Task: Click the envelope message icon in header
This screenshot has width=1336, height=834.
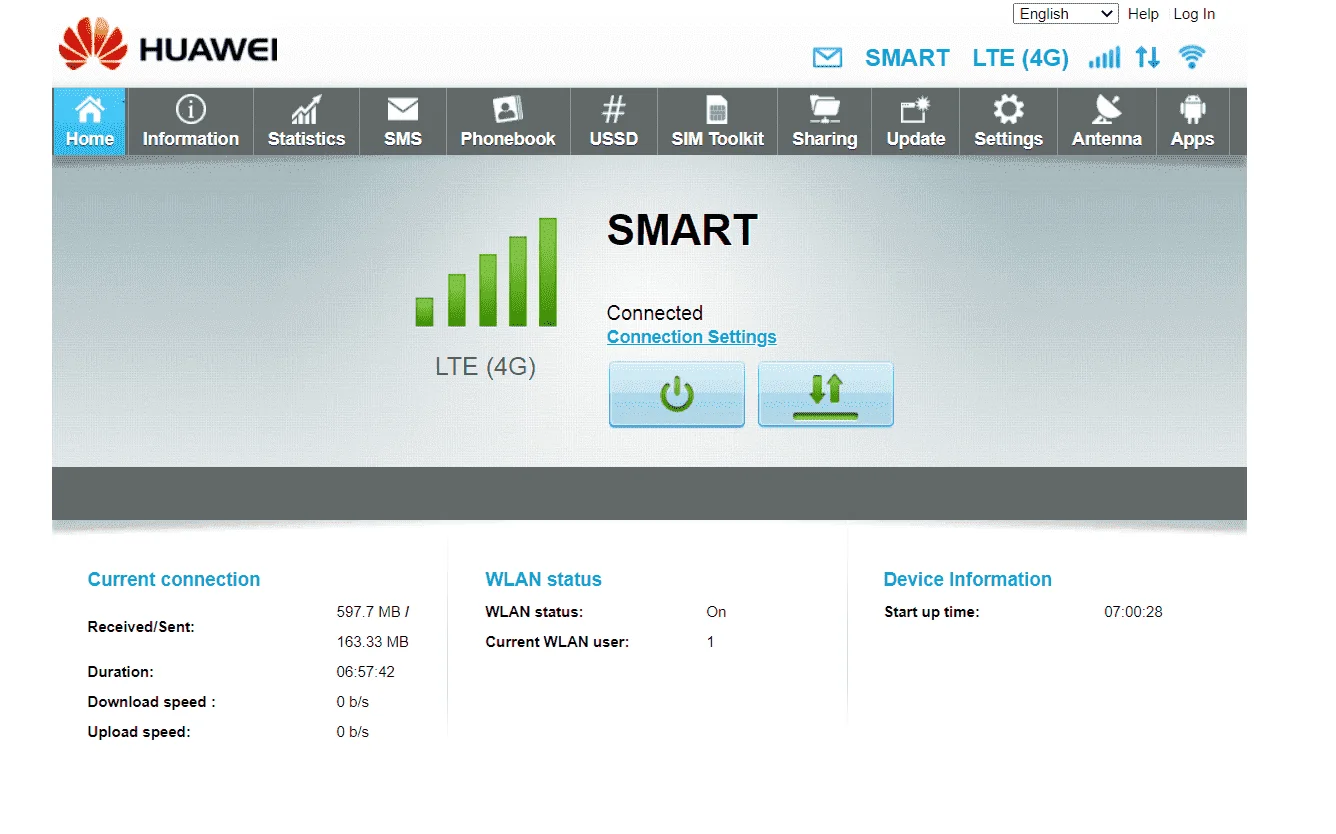Action: pos(827,58)
